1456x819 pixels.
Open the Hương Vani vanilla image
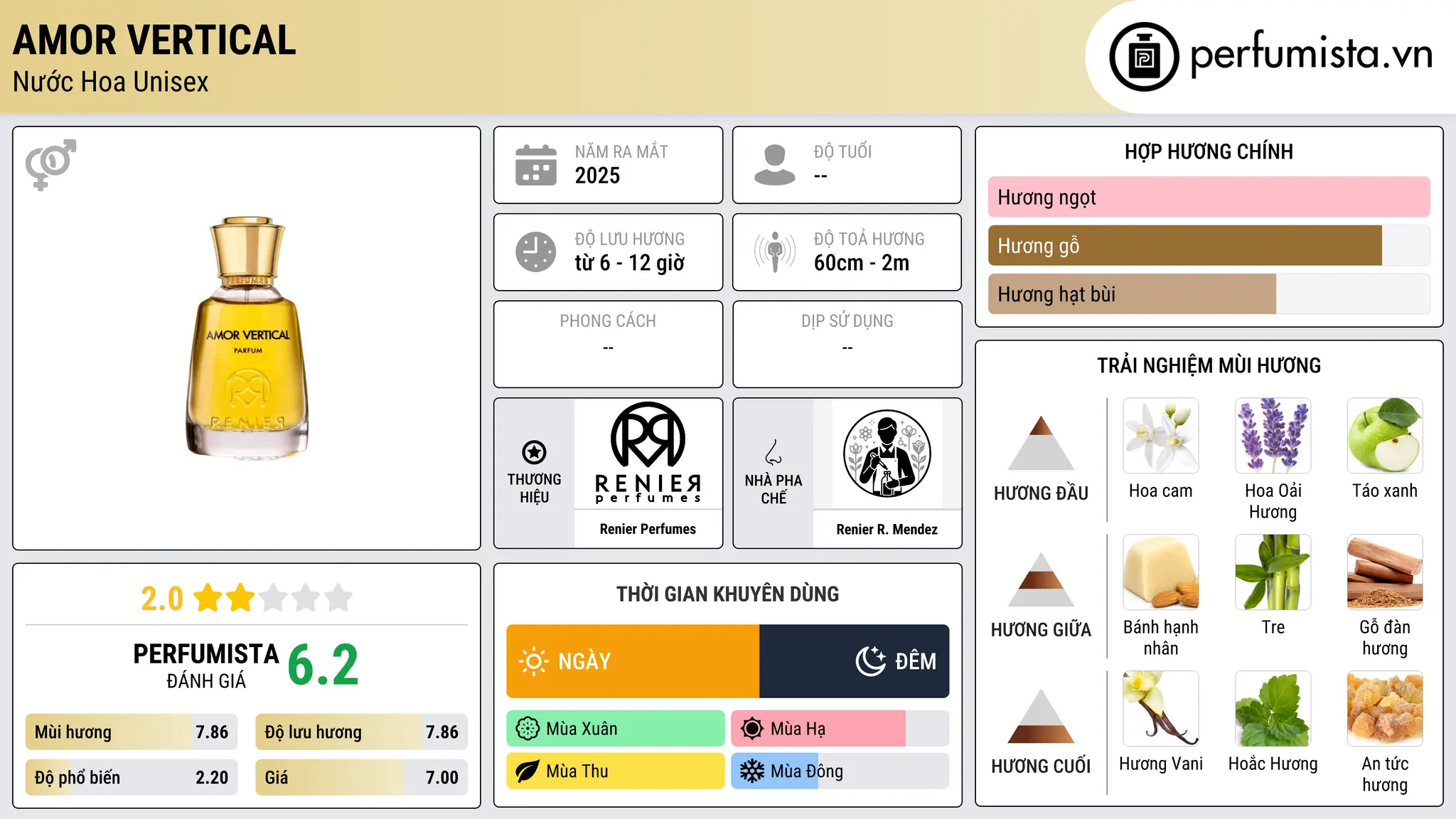pos(1161,709)
